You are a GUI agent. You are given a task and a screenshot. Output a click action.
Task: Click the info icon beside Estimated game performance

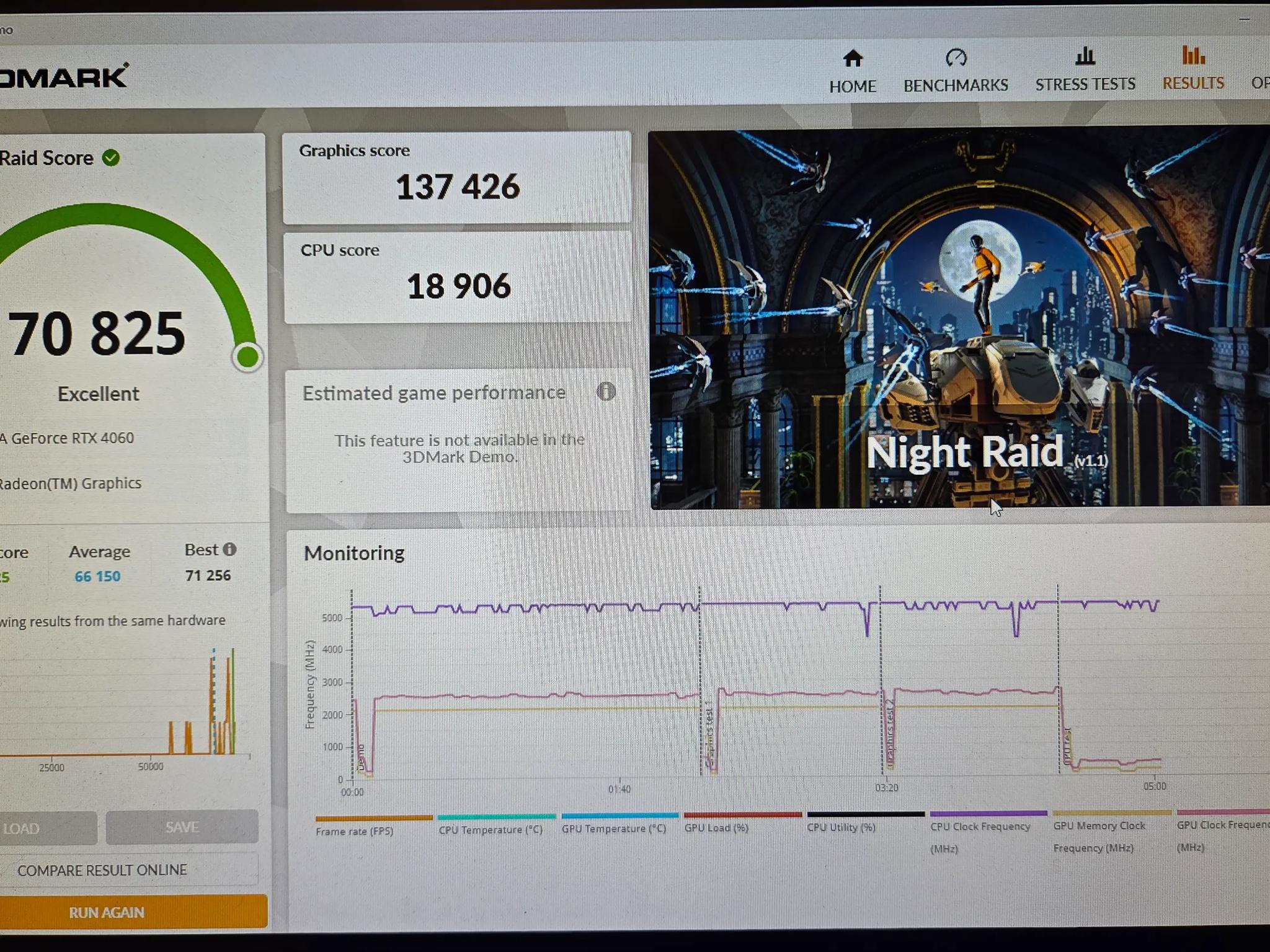(606, 392)
